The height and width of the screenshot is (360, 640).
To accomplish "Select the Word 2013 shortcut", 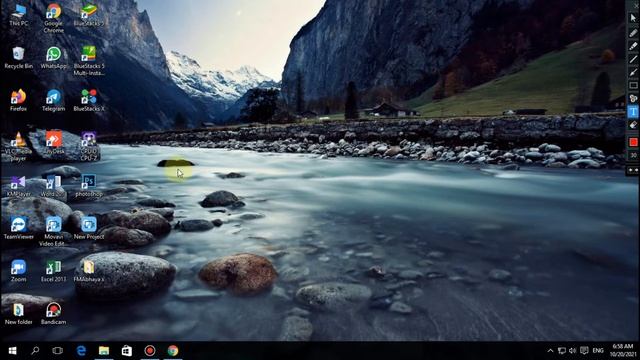I will pos(53,186).
